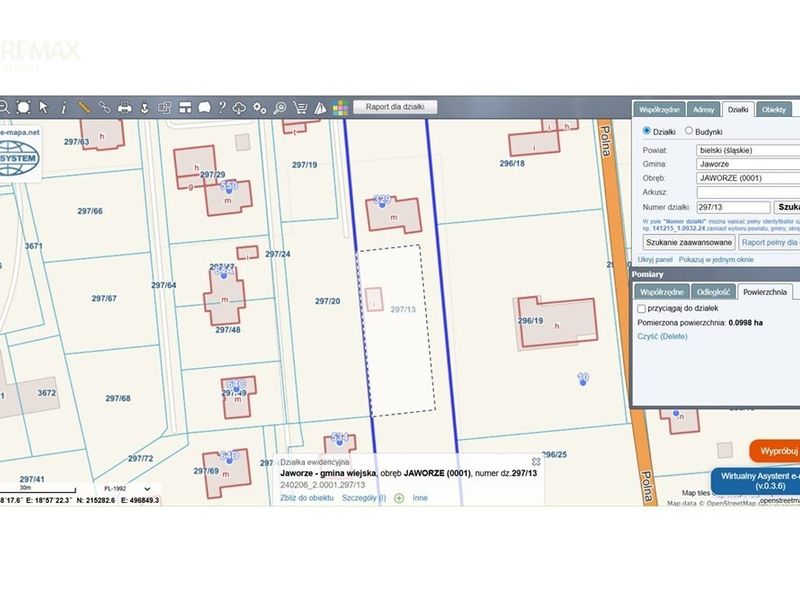Click Pokazuj w jednym oknie link
Image resolution: width=800 pixels, height=600 pixels.
(x=716, y=260)
